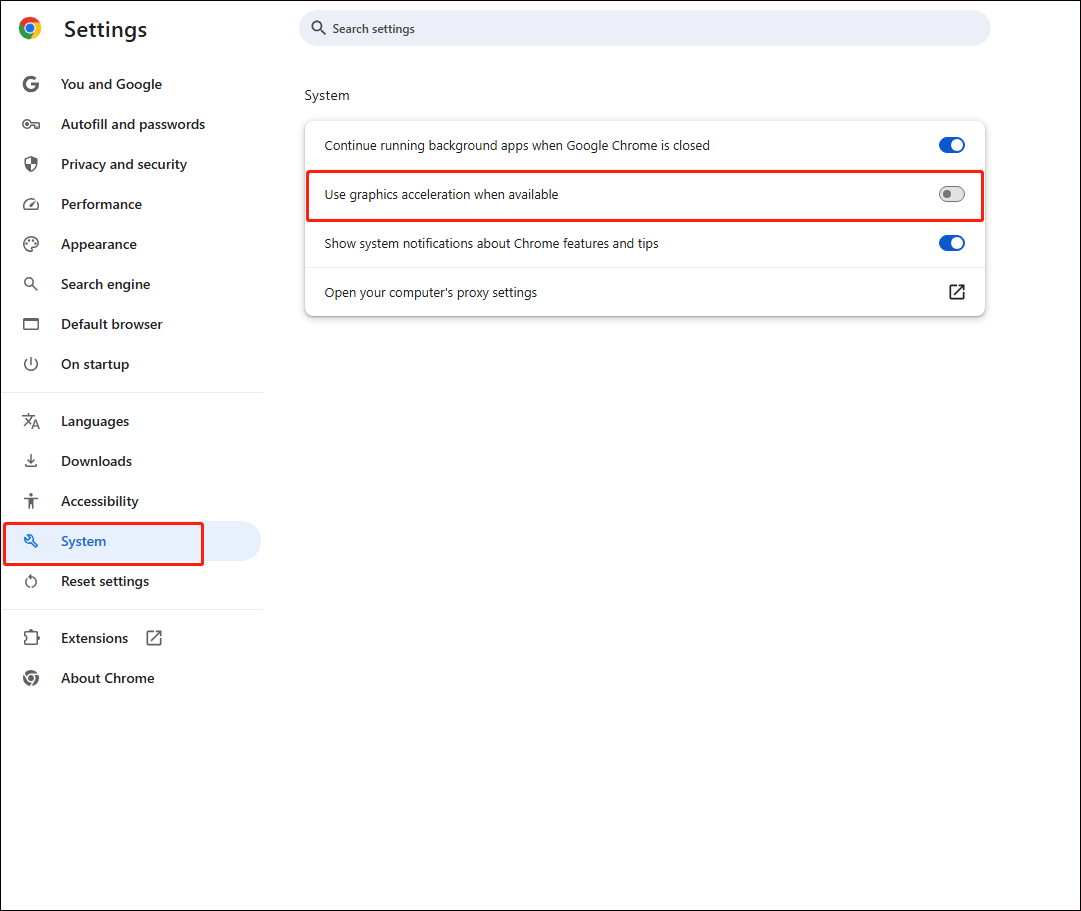Open Languages settings

click(95, 421)
